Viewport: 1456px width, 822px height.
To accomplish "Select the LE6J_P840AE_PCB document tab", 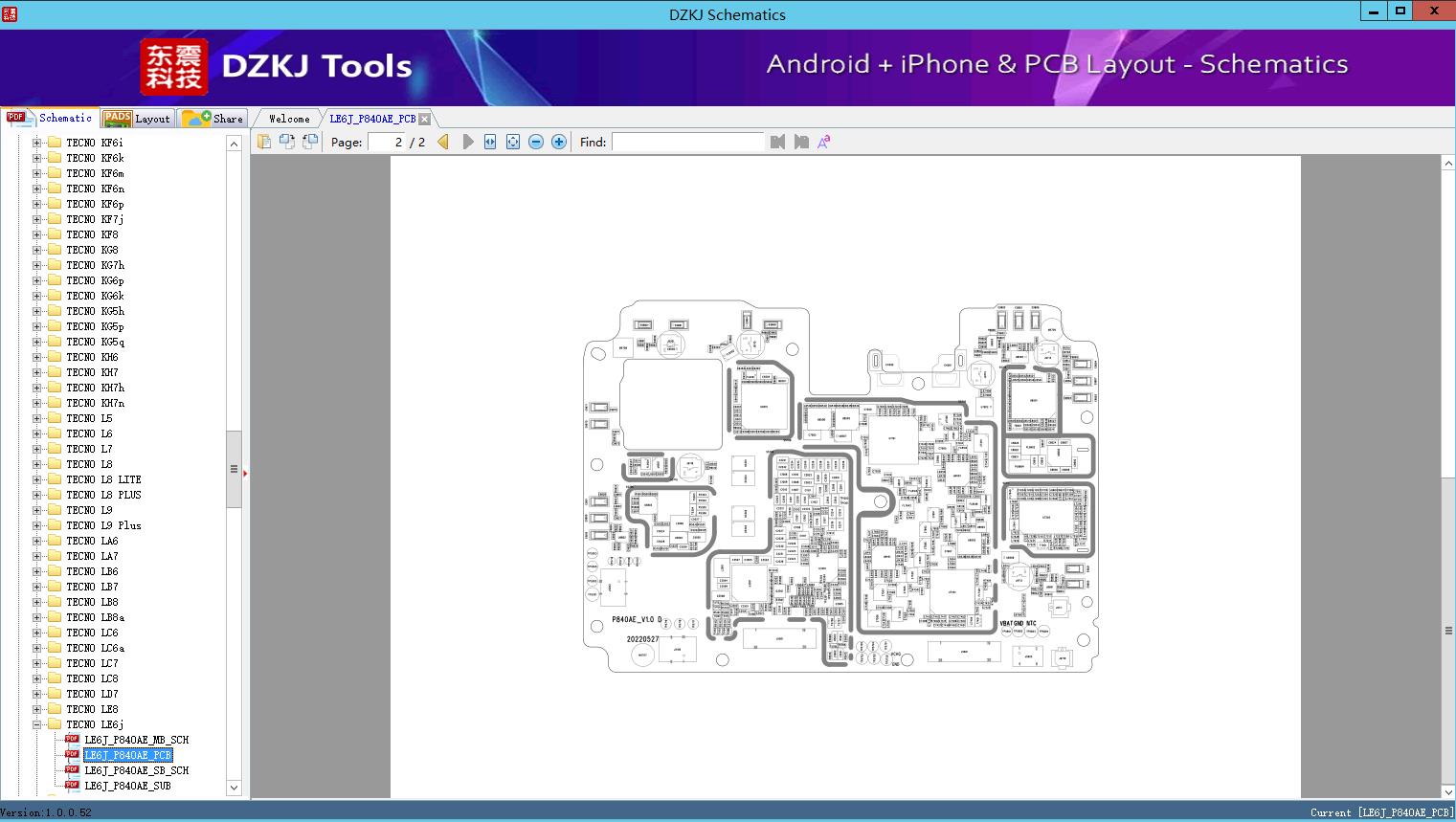I will (x=372, y=119).
